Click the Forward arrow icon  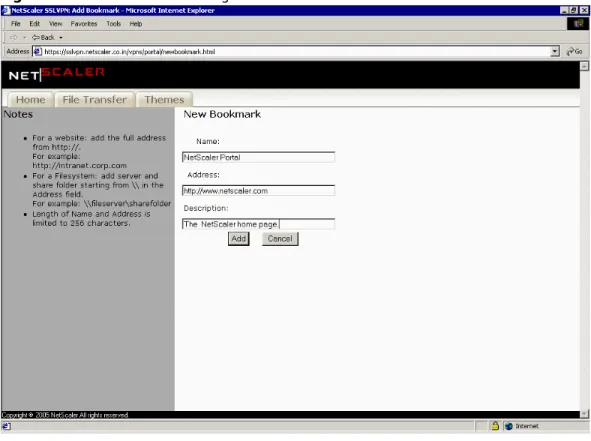click(x=14, y=37)
